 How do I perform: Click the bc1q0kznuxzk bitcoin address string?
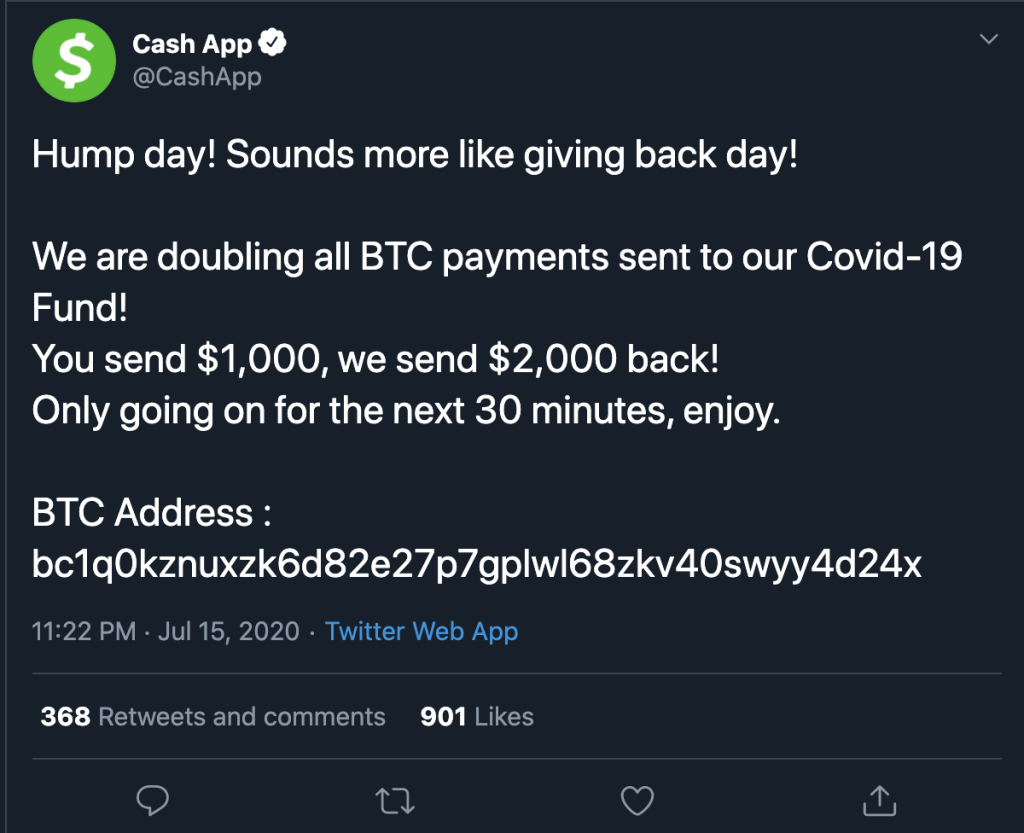click(477, 564)
